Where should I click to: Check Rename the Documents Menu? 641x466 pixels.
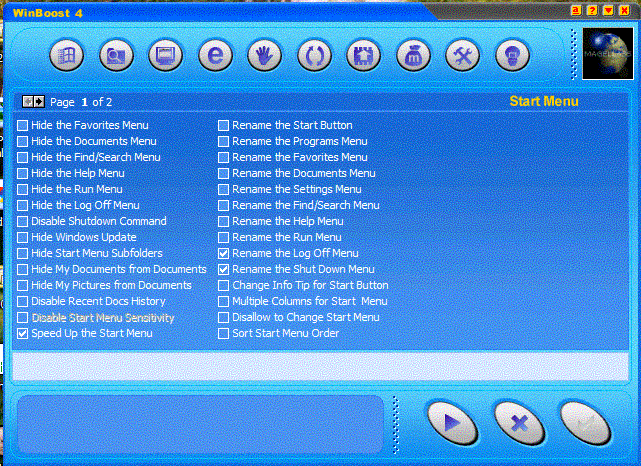click(223, 173)
